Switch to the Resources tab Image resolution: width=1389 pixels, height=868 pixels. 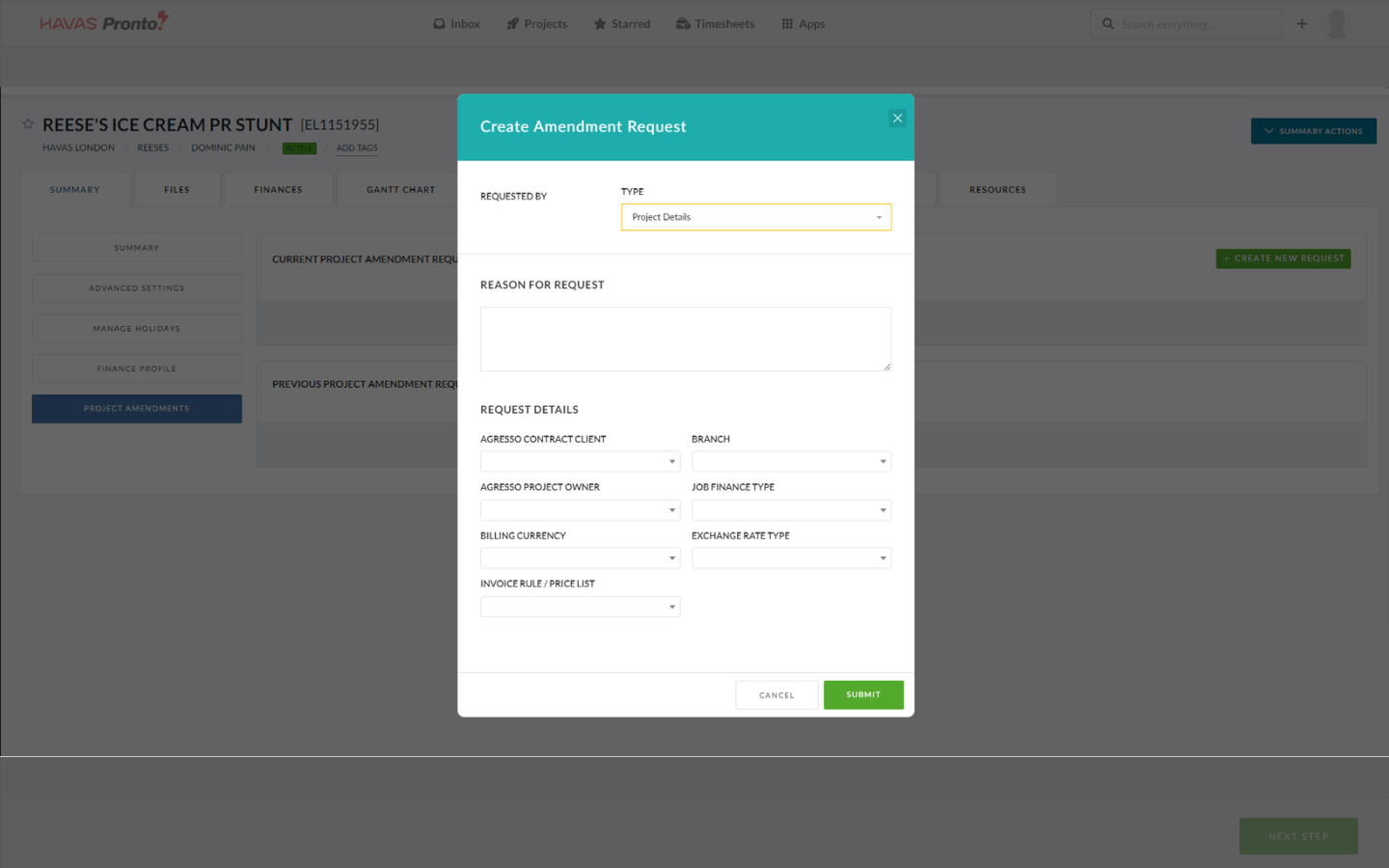tap(997, 190)
